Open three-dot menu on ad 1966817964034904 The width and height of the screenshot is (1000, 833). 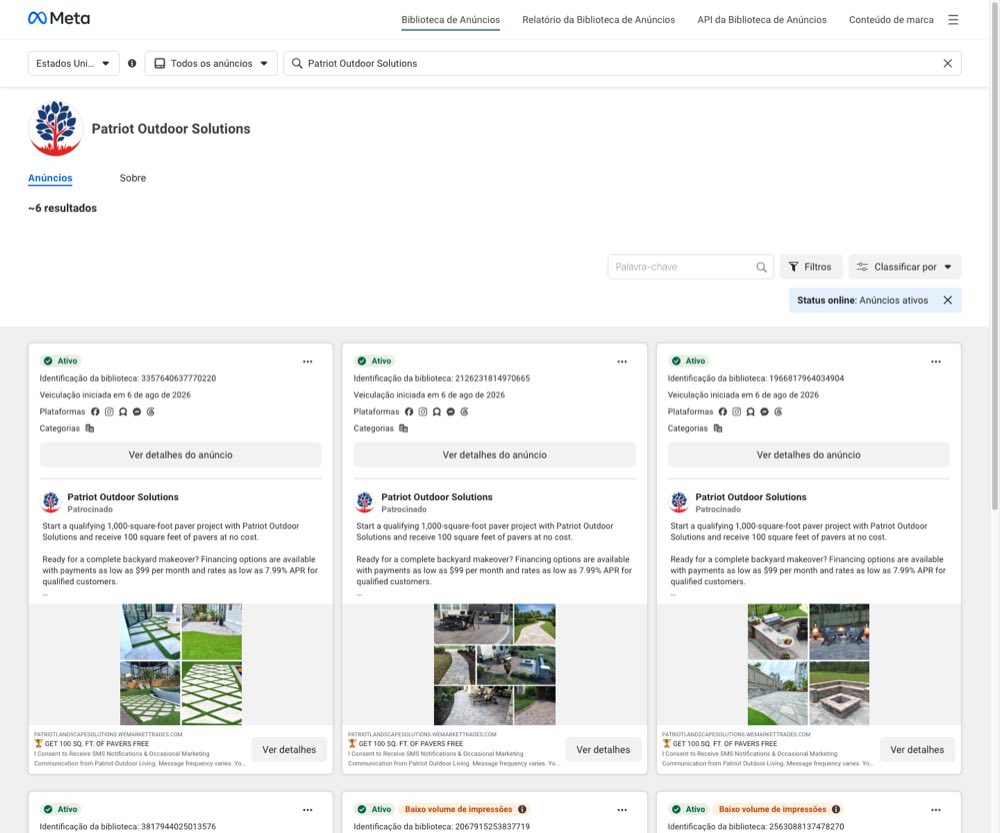[936, 362]
